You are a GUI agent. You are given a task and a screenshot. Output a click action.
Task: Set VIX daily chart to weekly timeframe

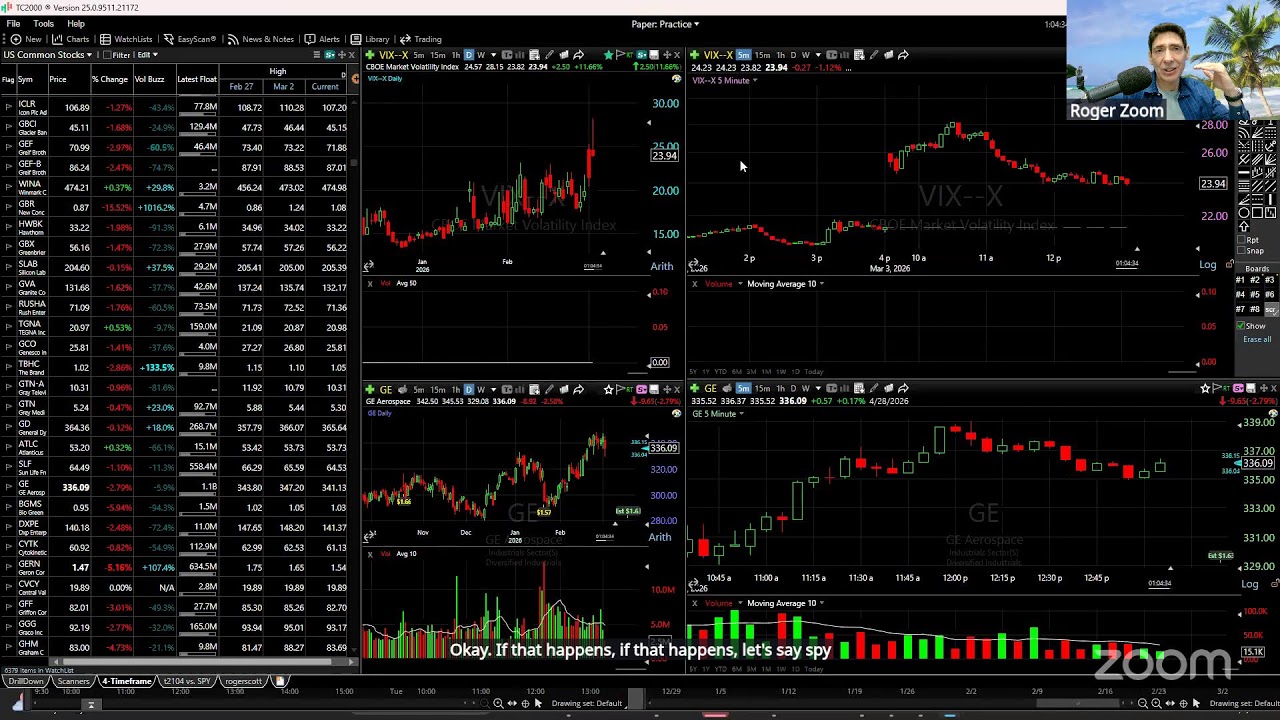pyautogui.click(x=481, y=55)
